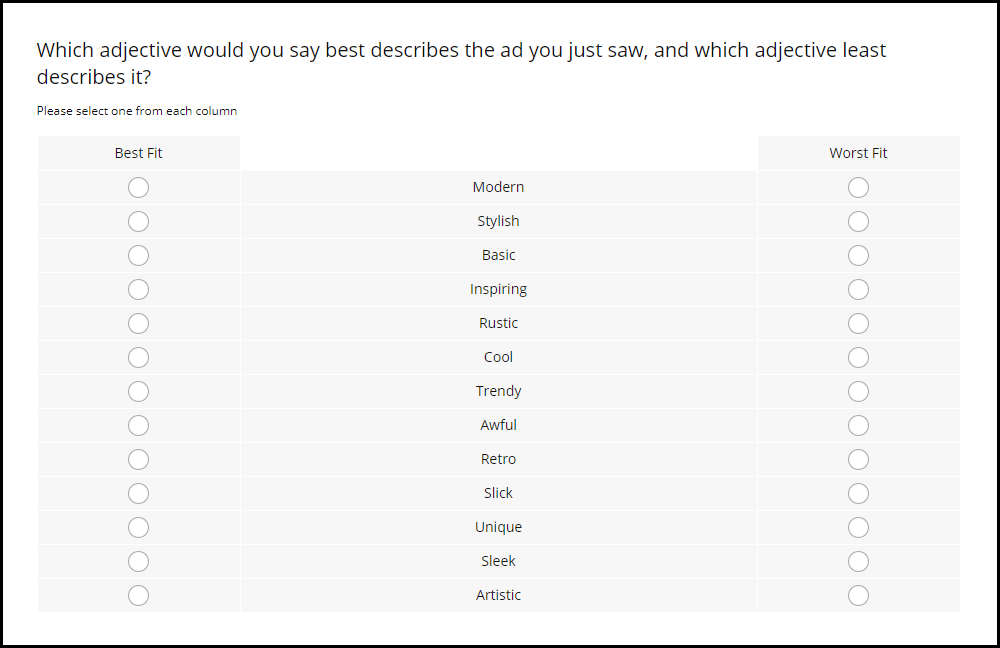
Task: Choose Stylish as Best Fit
Action: click(x=138, y=221)
